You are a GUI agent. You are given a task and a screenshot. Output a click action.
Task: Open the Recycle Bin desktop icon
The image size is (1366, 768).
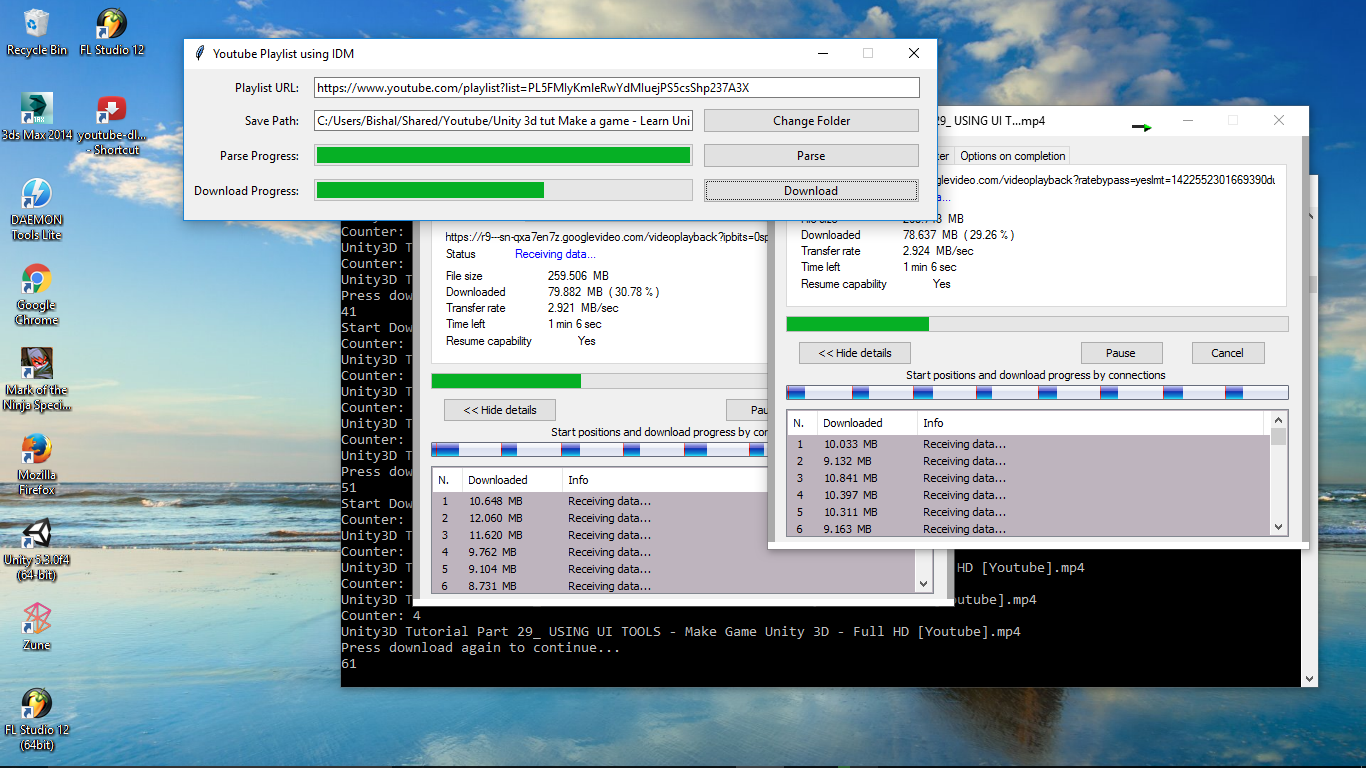point(37,30)
